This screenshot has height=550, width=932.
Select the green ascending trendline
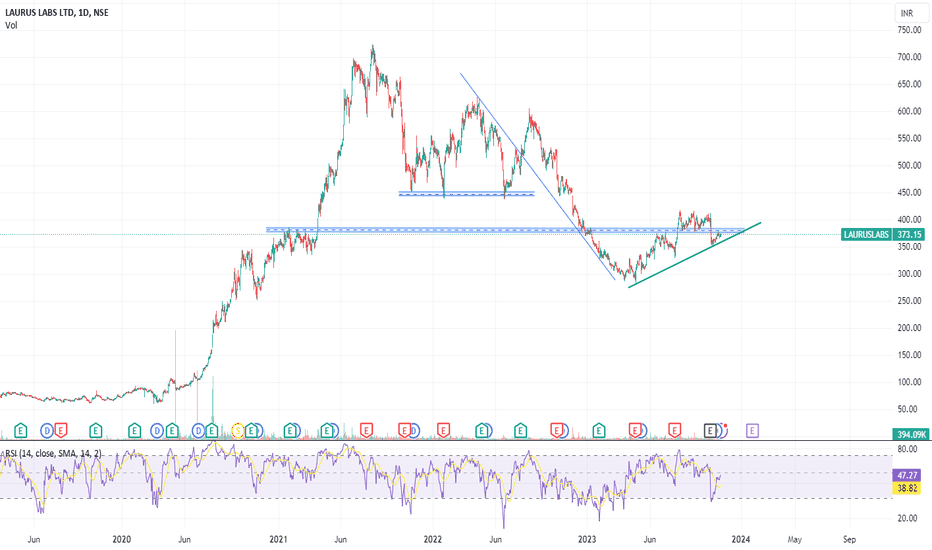(694, 255)
